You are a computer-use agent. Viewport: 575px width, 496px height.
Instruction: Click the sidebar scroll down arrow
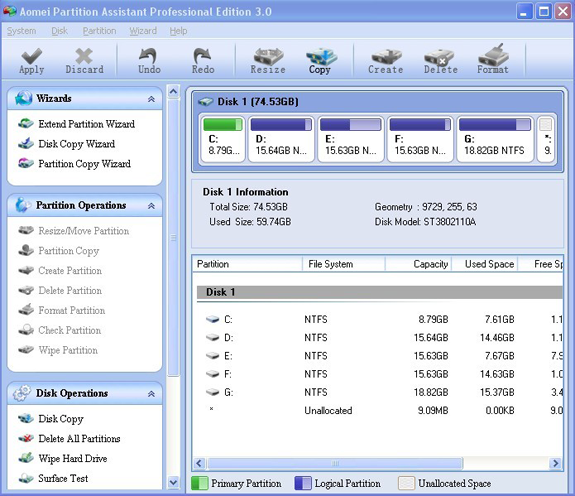(x=173, y=482)
